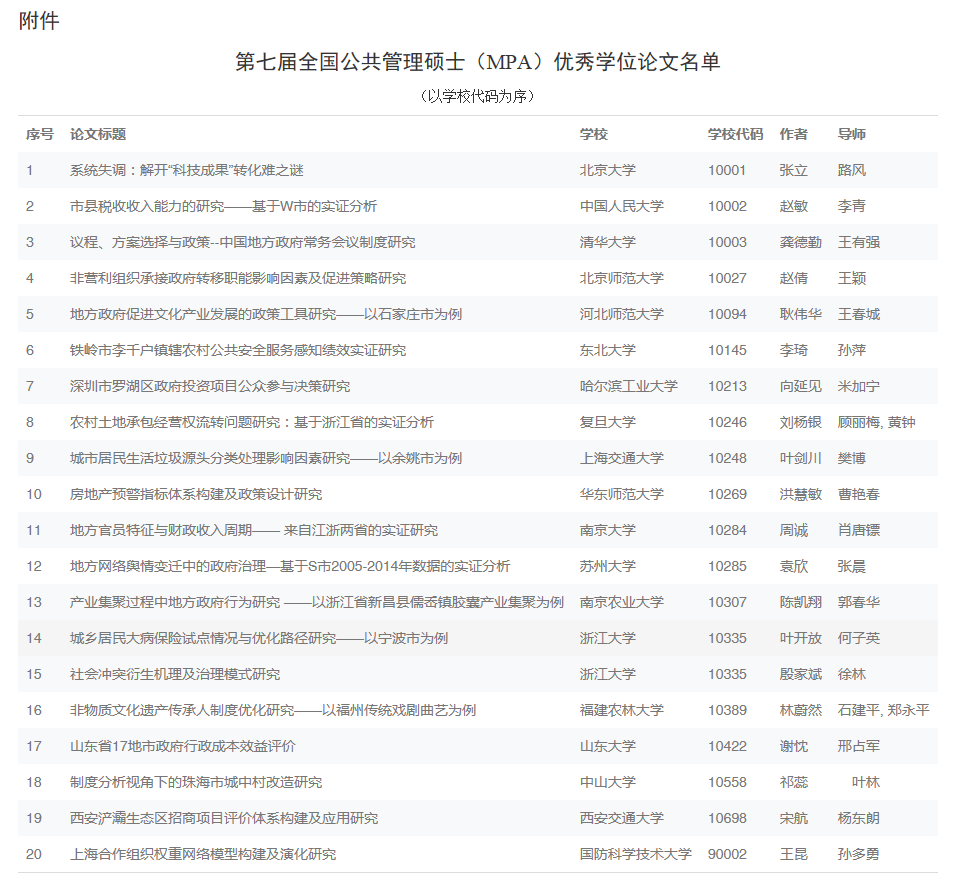Select author name 耿伟华
959x883 pixels.
(800, 314)
